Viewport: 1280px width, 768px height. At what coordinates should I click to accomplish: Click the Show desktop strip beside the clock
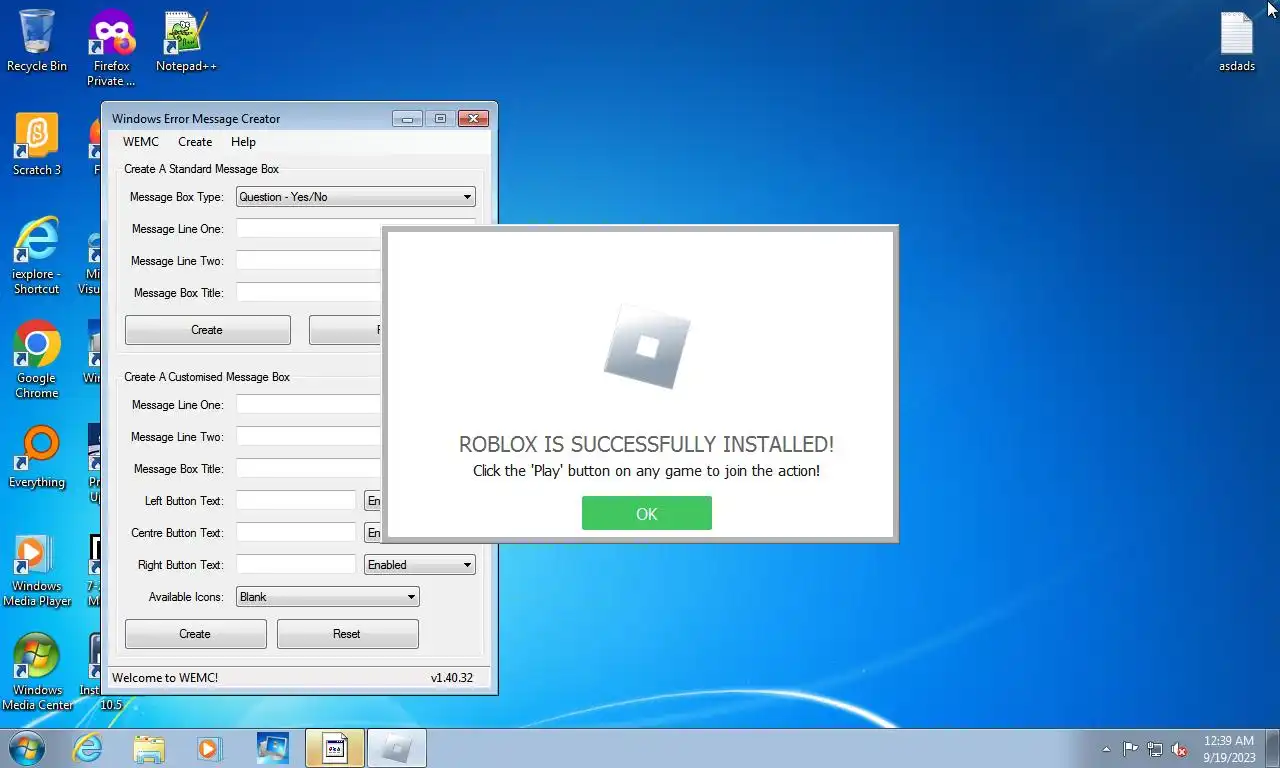[1273, 748]
